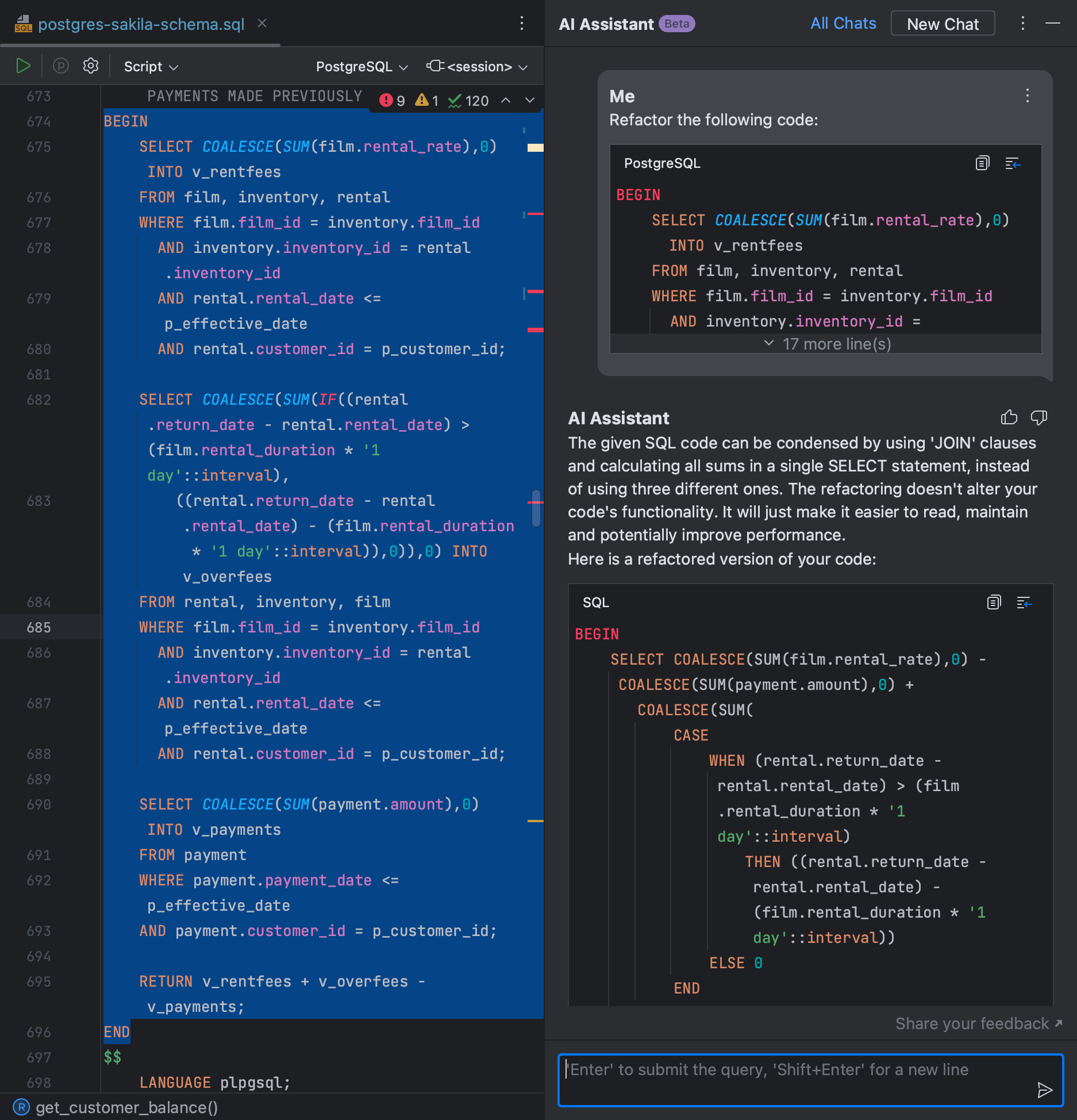Expand the 17 more lines in code block
Screen dimensions: 1077x1120
(828, 343)
